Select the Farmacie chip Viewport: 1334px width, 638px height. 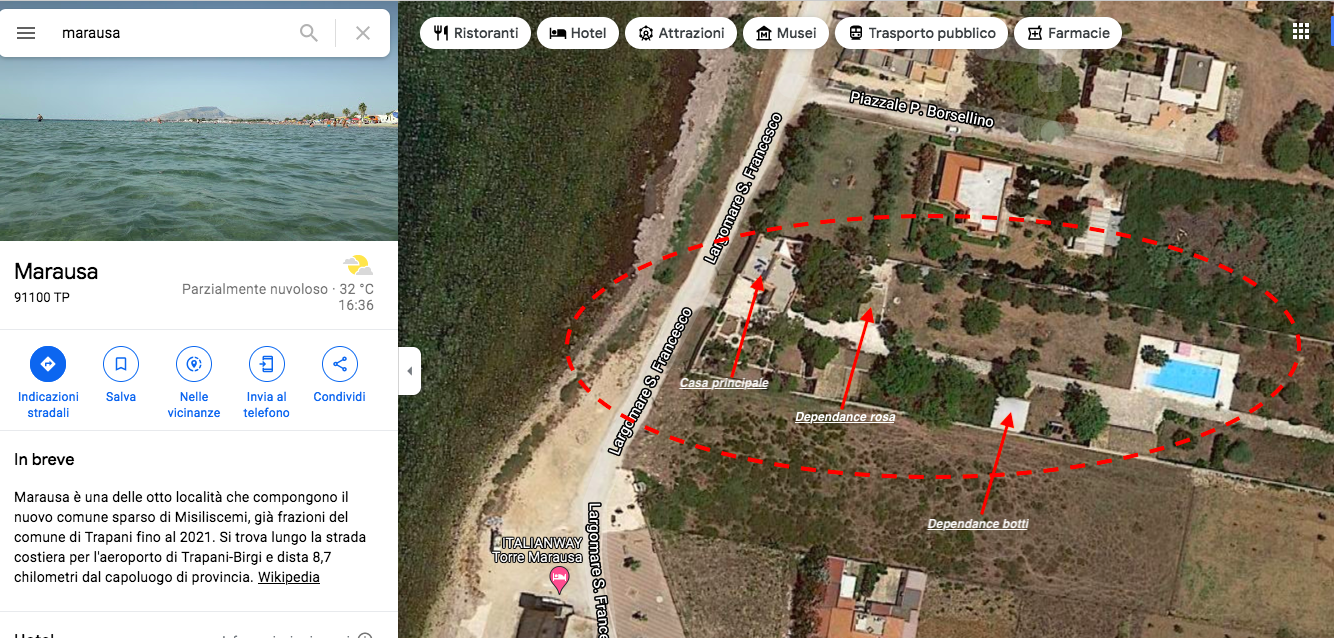1068,33
